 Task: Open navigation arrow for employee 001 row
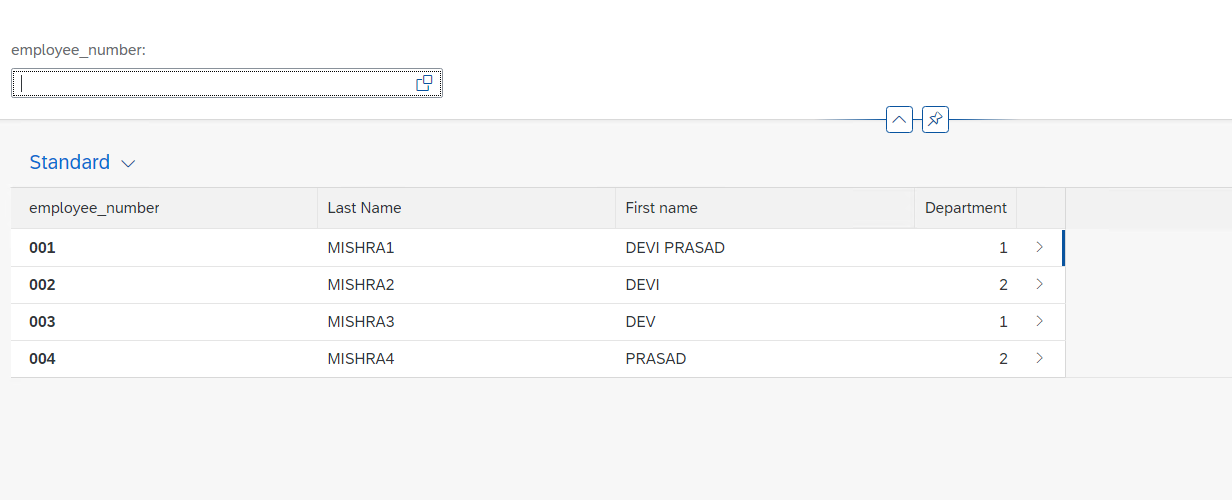click(x=1040, y=247)
